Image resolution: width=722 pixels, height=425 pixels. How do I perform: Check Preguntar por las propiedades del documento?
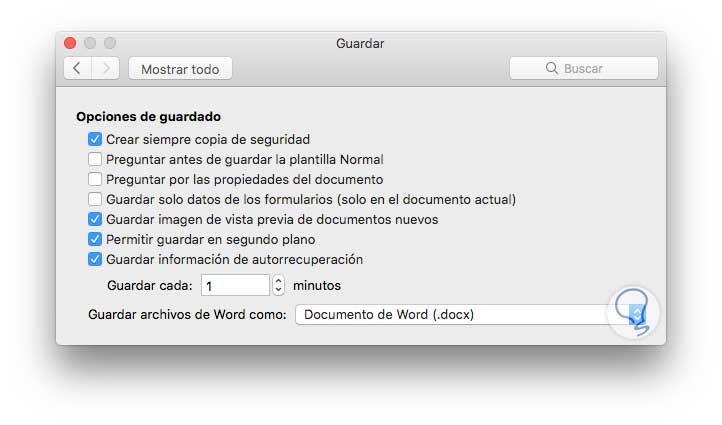95,179
